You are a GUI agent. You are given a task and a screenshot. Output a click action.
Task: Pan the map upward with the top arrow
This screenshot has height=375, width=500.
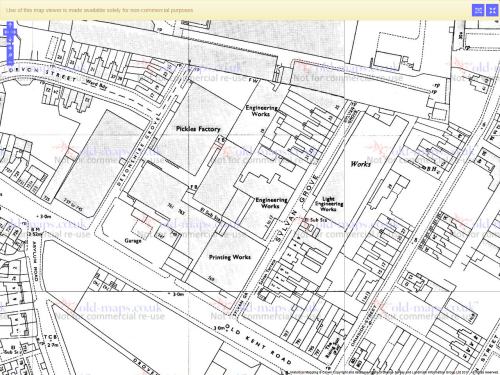pos(10,24)
